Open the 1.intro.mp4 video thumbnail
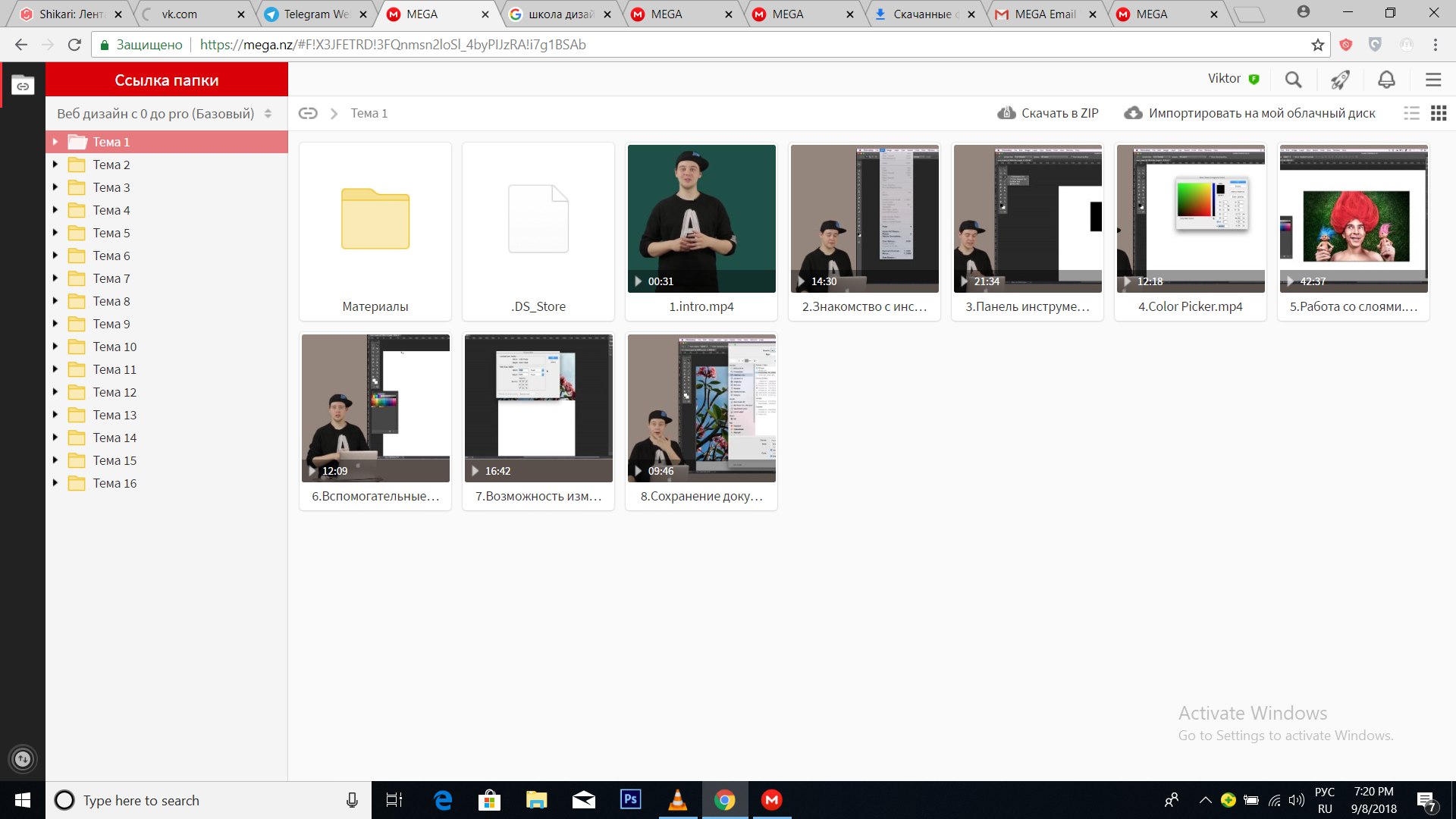 (701, 218)
